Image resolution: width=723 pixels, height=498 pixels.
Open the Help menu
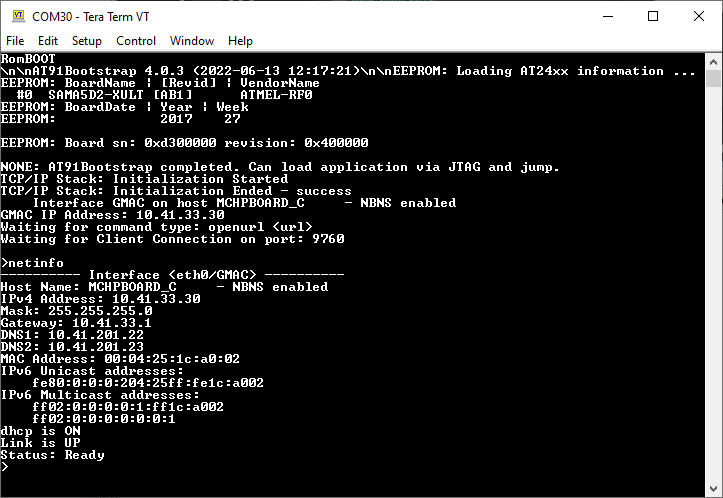point(240,41)
